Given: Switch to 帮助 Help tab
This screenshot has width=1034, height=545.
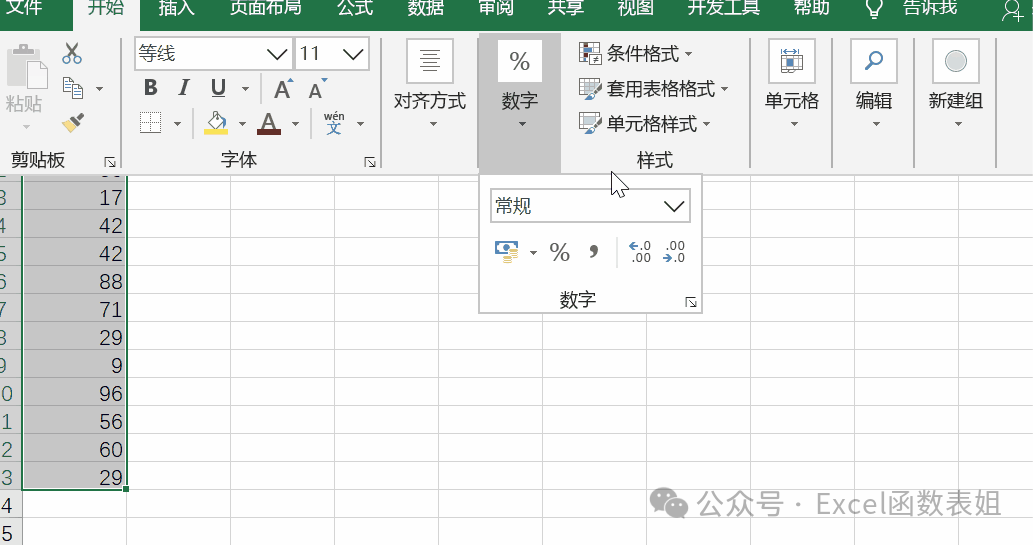Looking at the screenshot, I should point(811,8).
